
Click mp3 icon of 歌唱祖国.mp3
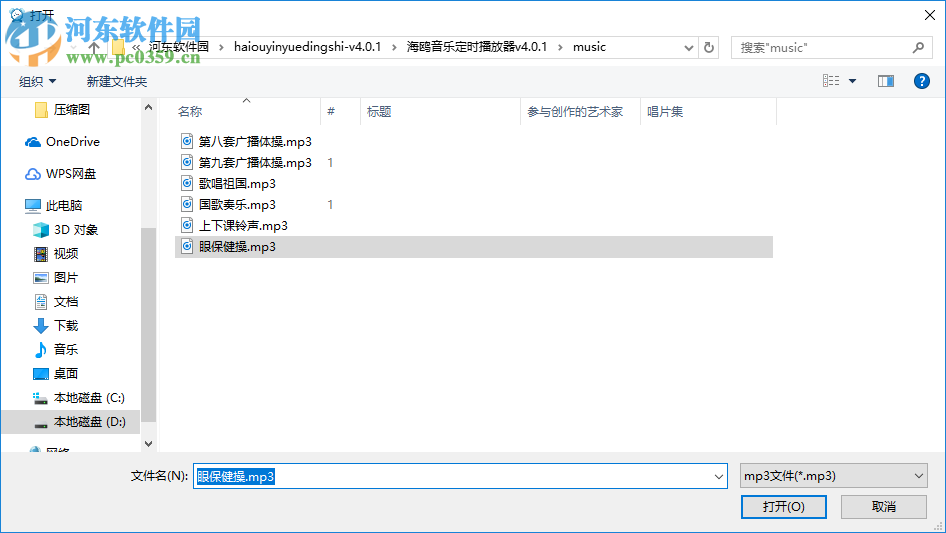187,184
